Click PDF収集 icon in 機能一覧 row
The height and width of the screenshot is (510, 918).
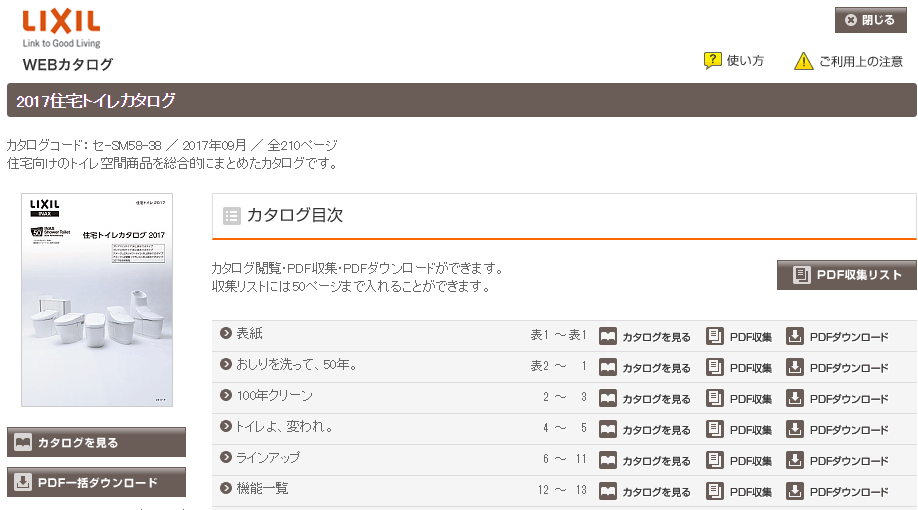click(x=715, y=491)
